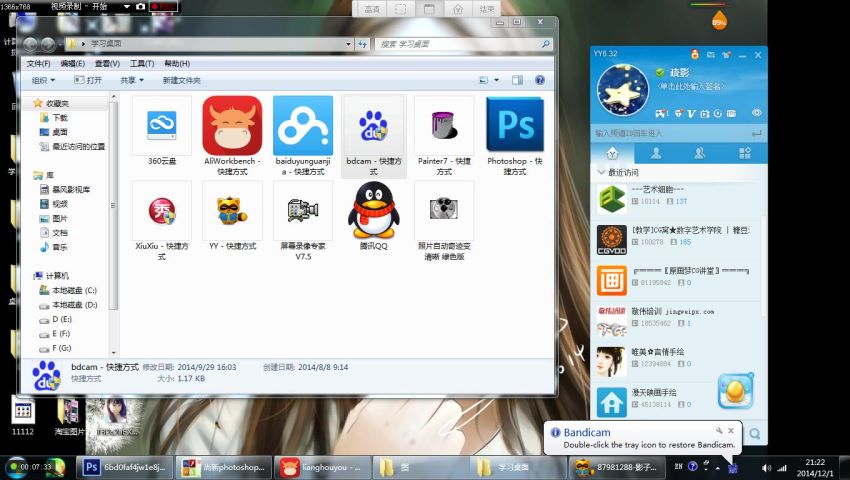Click the Explorer help question mark icon
This screenshot has height=480, width=850.
540,80
